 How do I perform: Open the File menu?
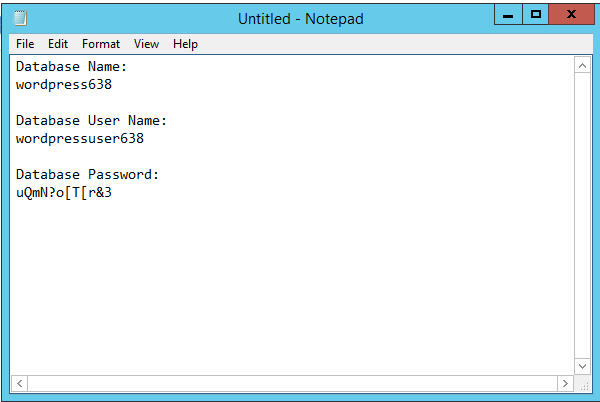pyautogui.click(x=25, y=44)
